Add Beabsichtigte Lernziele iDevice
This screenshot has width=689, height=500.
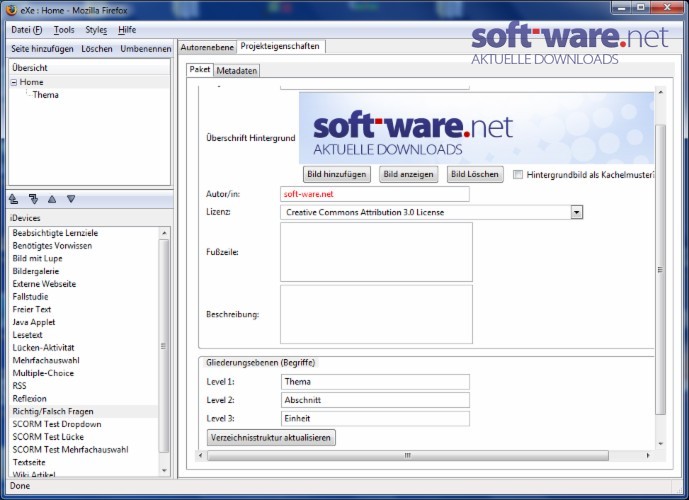click(55, 233)
